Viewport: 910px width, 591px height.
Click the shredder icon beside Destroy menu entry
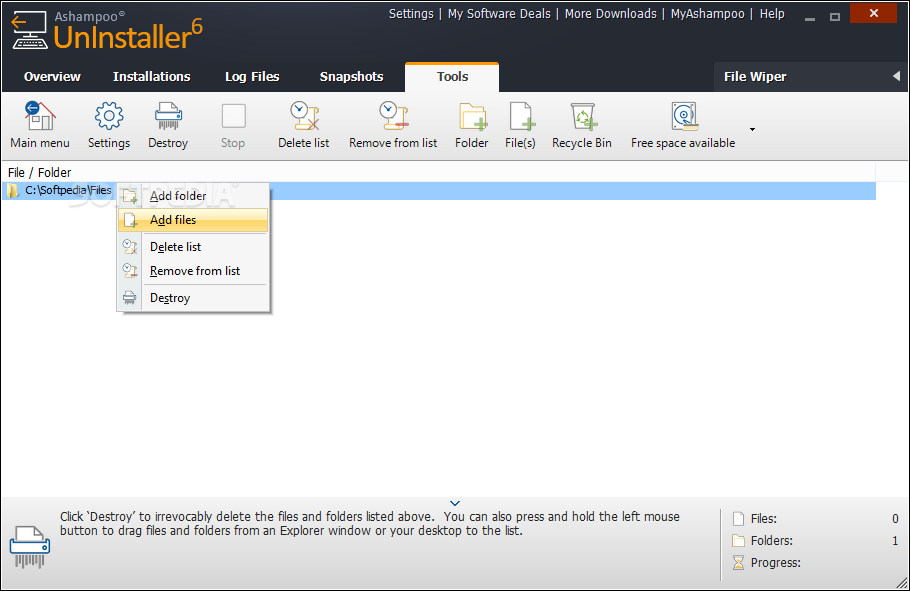tap(130, 298)
